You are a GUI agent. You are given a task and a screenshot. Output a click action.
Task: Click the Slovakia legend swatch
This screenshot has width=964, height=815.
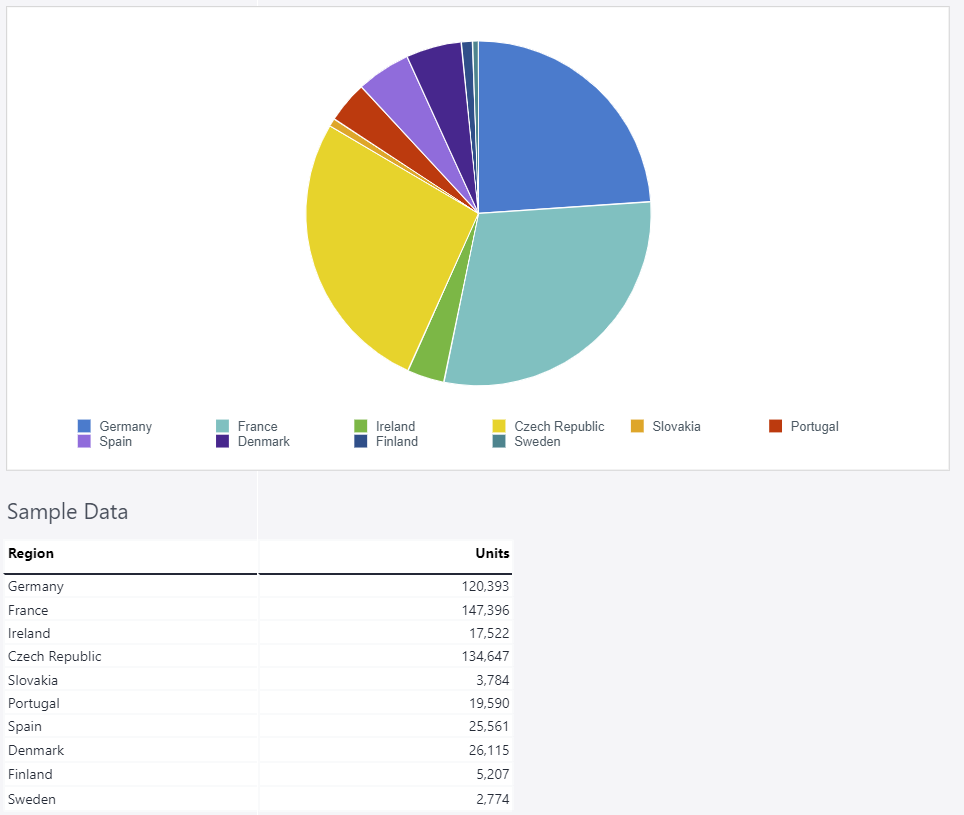(x=638, y=426)
